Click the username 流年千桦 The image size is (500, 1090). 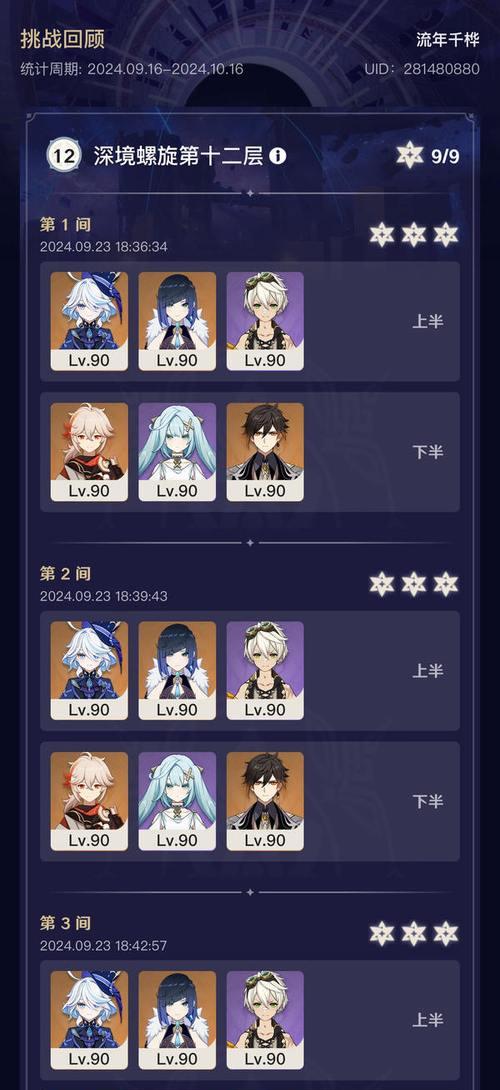448,40
